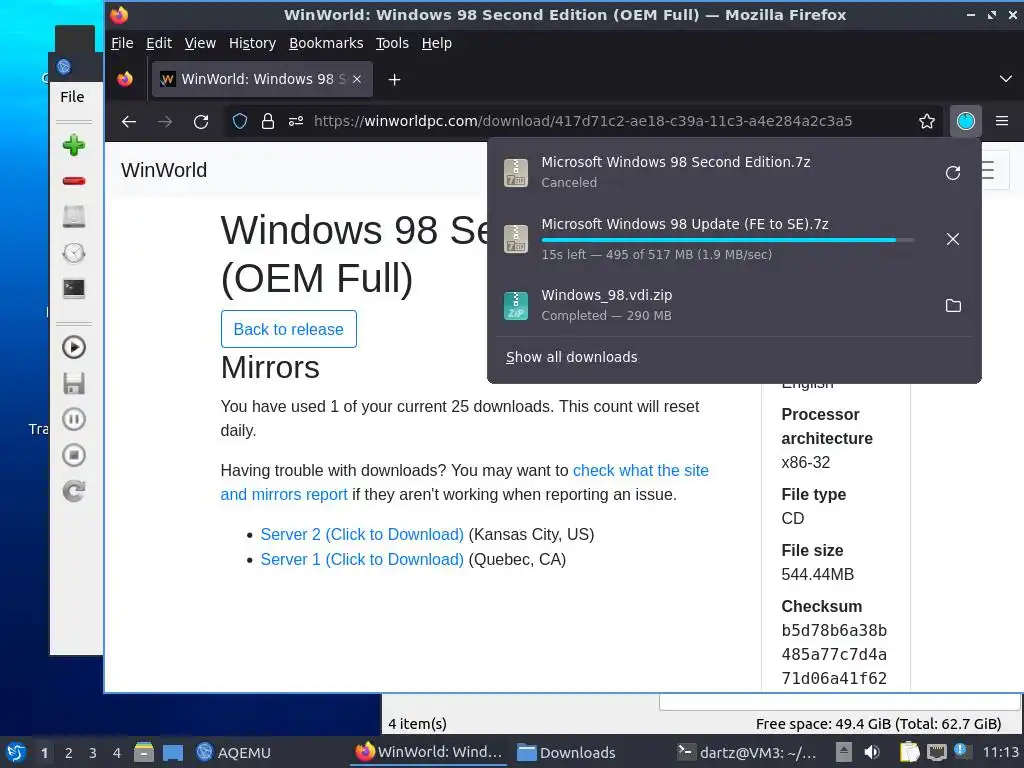
Task: Retry canceled Windows 98 Second Edition download
Action: coord(953,172)
